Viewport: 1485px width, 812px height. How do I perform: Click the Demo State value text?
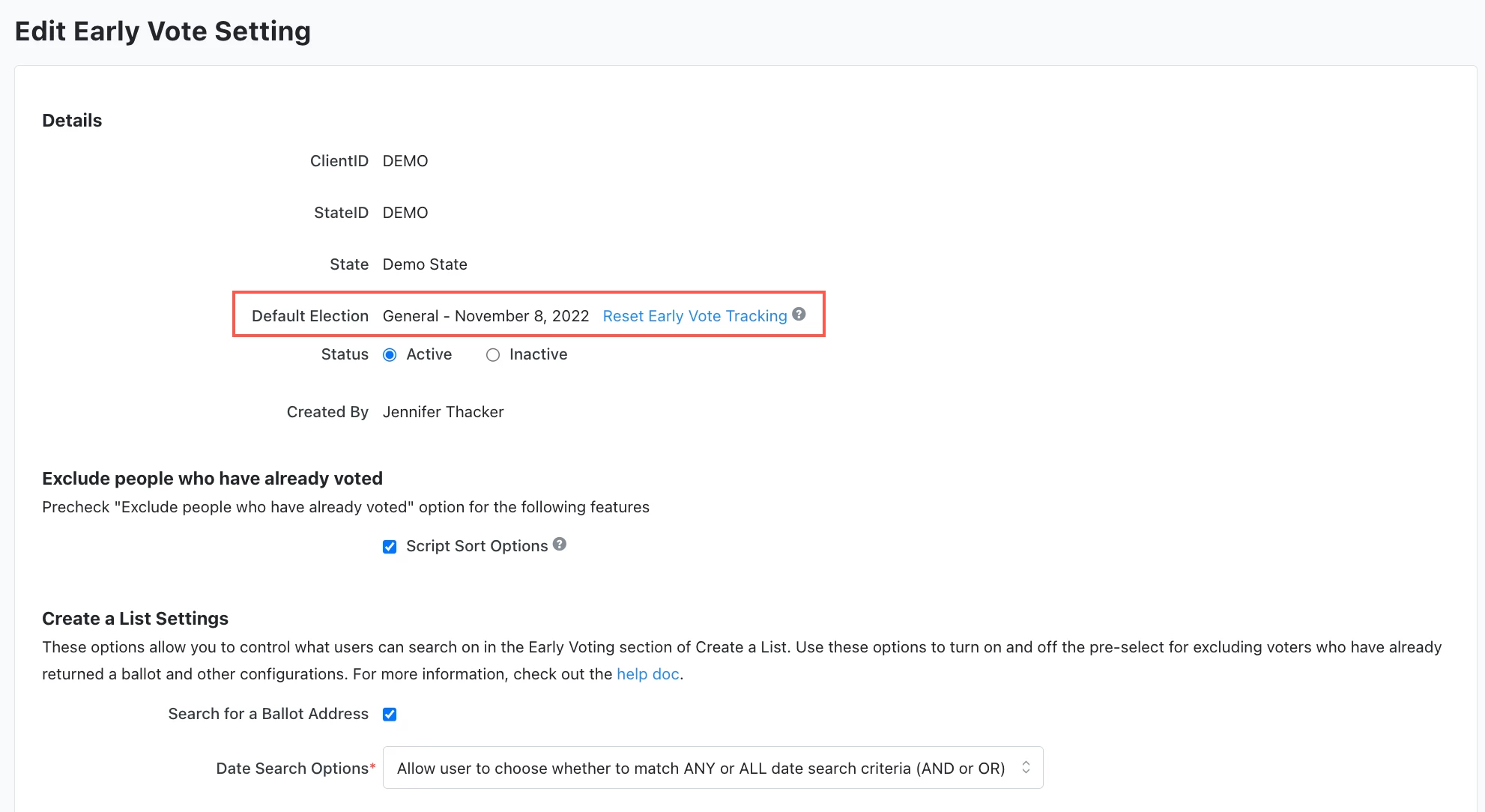(x=425, y=264)
